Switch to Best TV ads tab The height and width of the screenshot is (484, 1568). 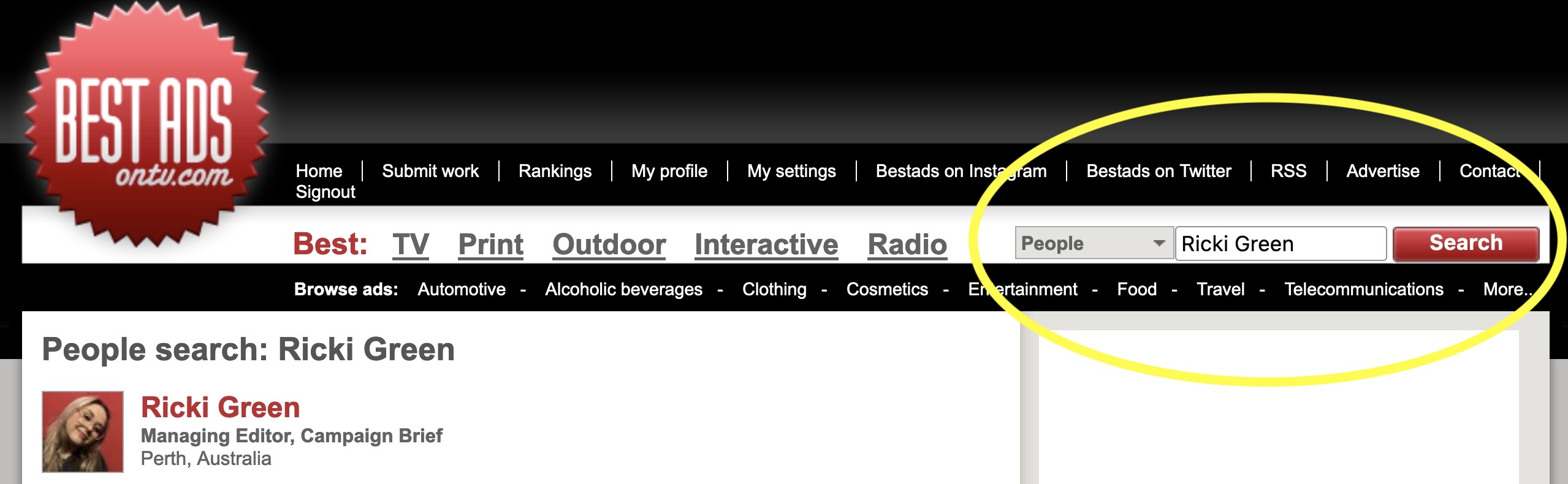coord(411,244)
